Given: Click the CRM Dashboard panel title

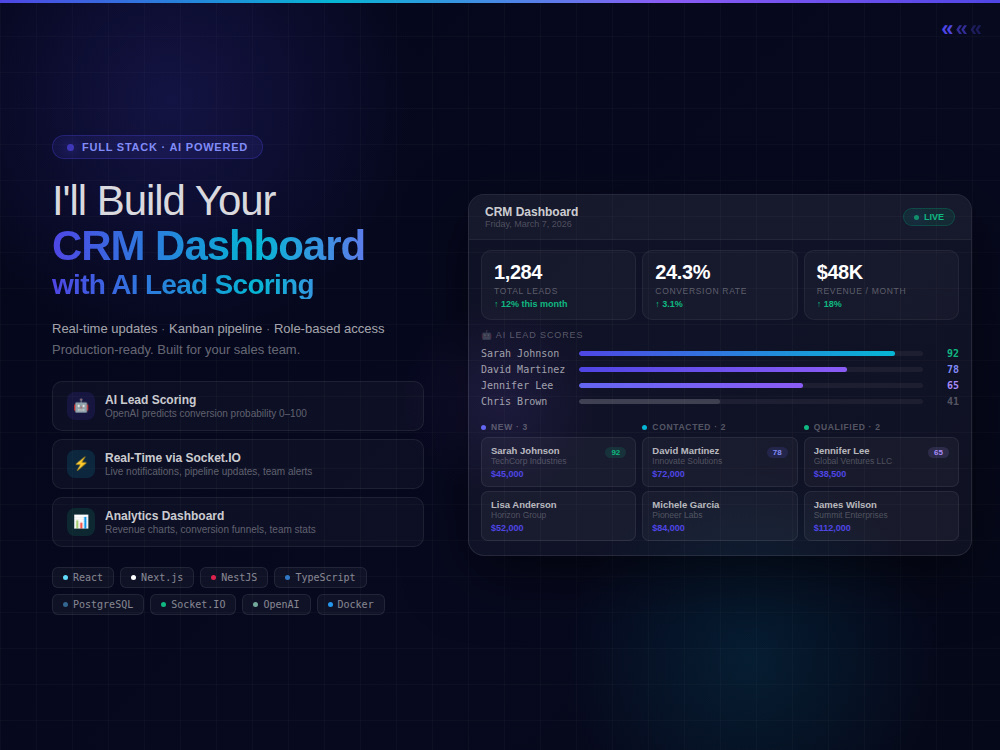Looking at the screenshot, I should pyautogui.click(x=531, y=212).
